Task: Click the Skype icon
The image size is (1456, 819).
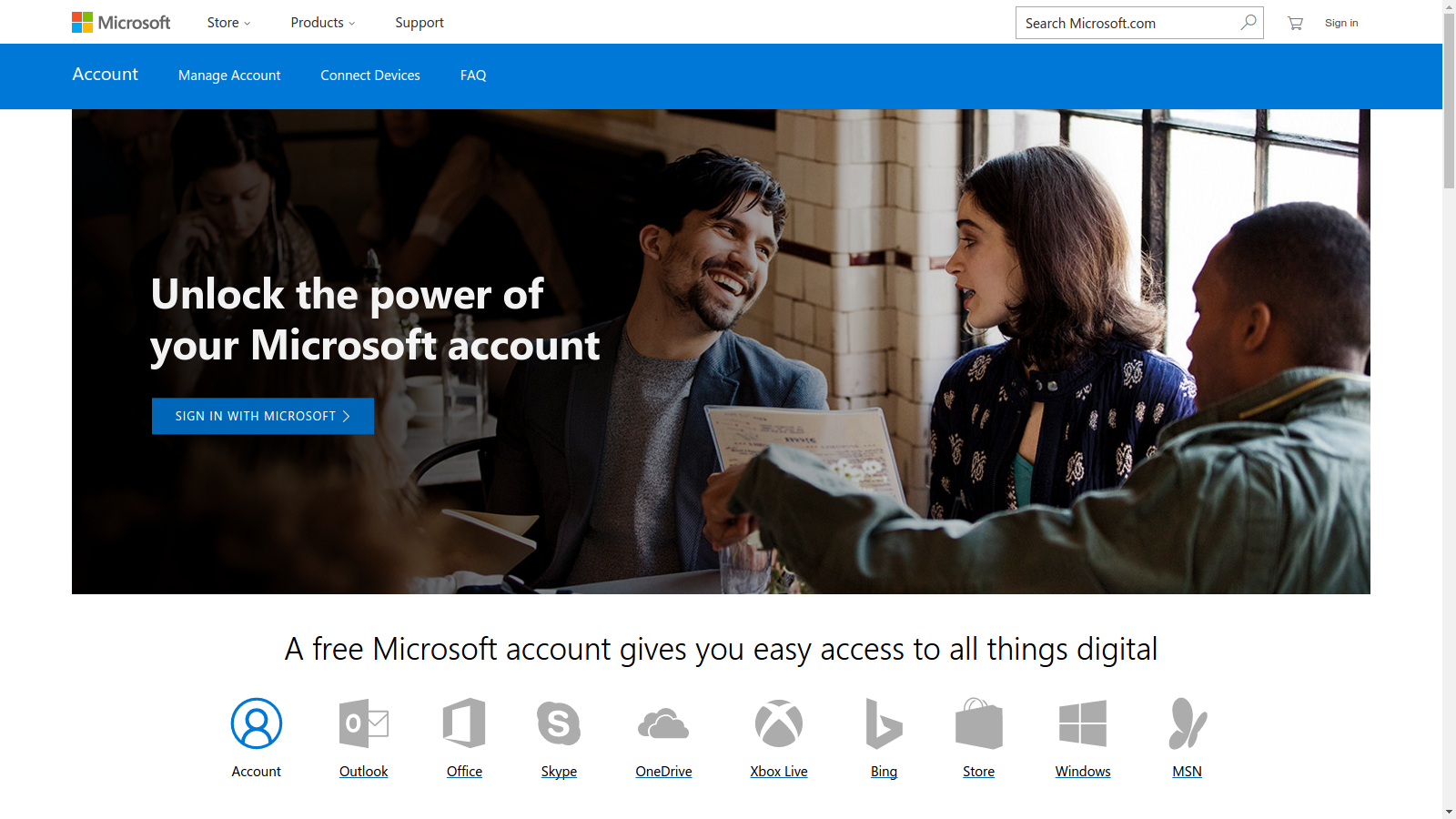Action: tap(559, 723)
